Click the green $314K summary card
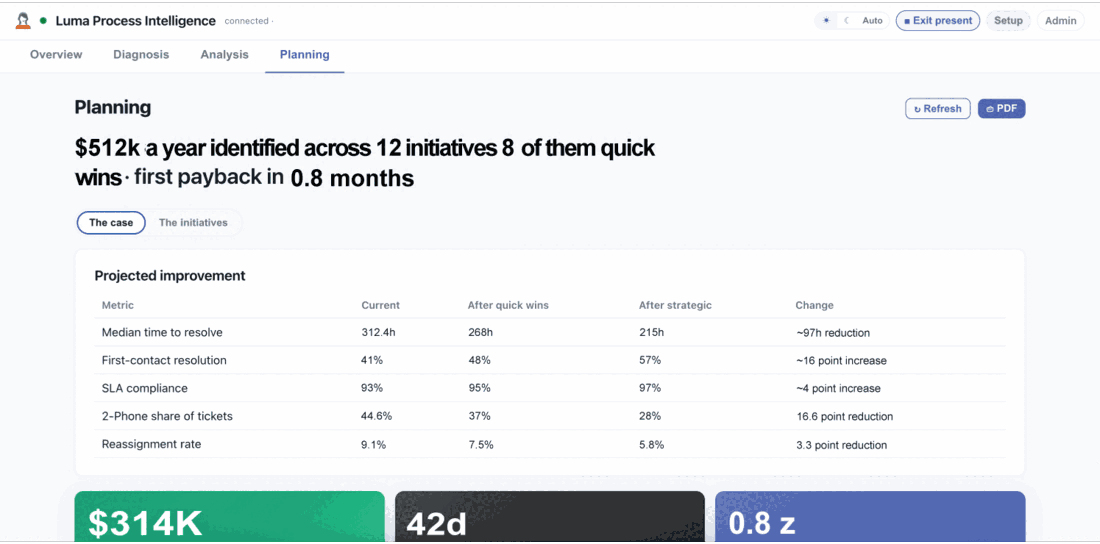The width and height of the screenshot is (1100, 544). pos(229,517)
